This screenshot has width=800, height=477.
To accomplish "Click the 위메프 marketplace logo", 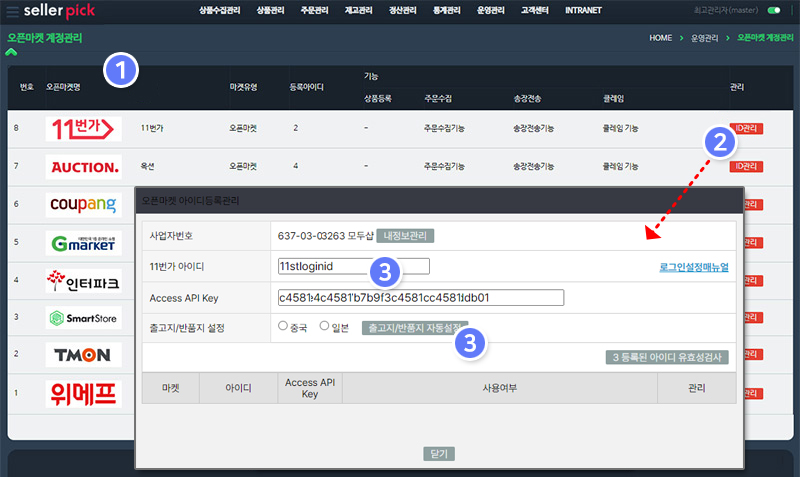I will coord(84,395).
